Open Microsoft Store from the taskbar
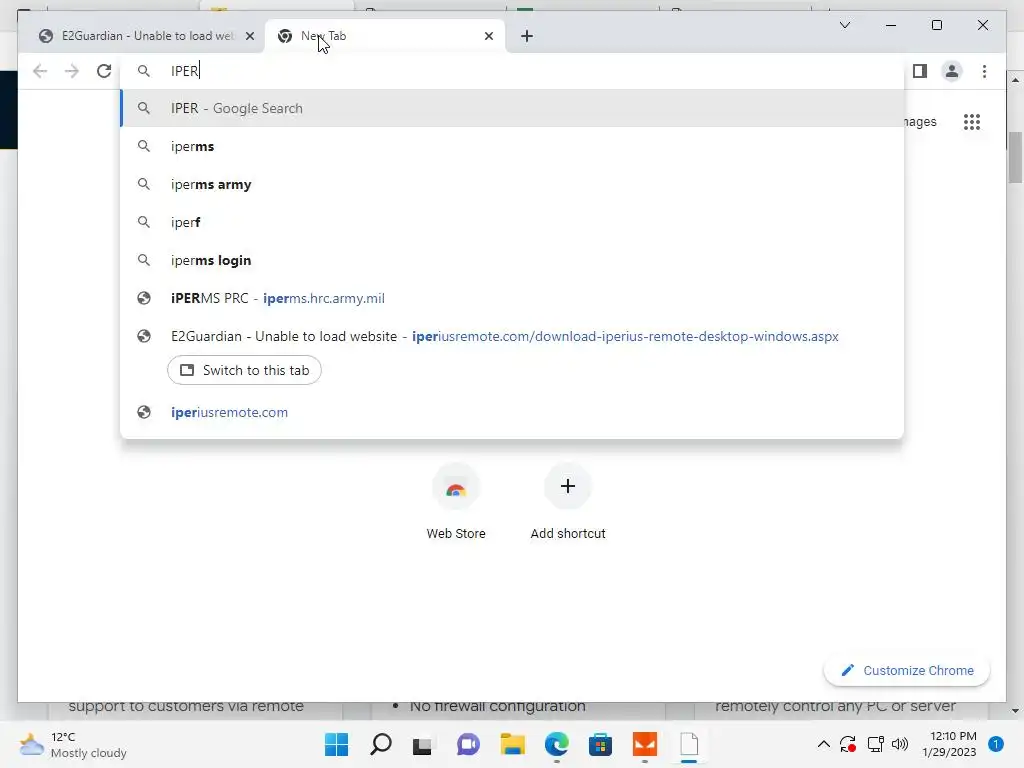This screenshot has width=1024, height=768. pyautogui.click(x=600, y=744)
